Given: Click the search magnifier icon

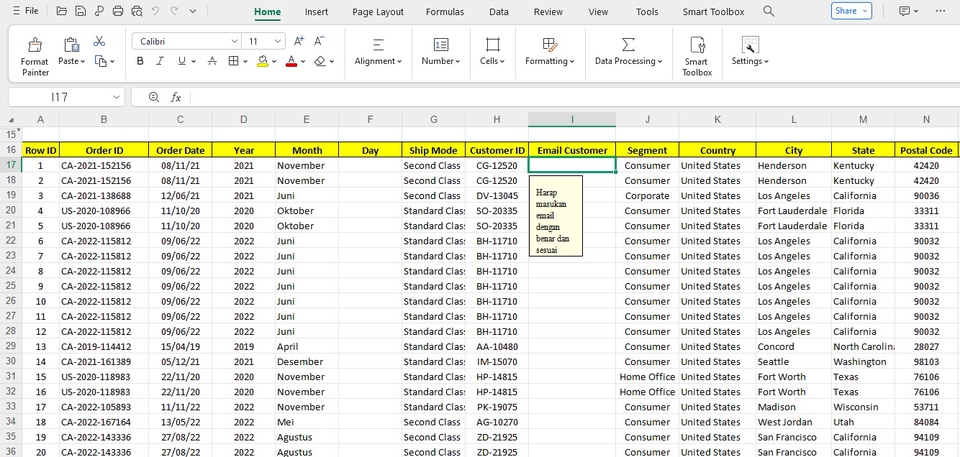Looking at the screenshot, I should point(769,11).
